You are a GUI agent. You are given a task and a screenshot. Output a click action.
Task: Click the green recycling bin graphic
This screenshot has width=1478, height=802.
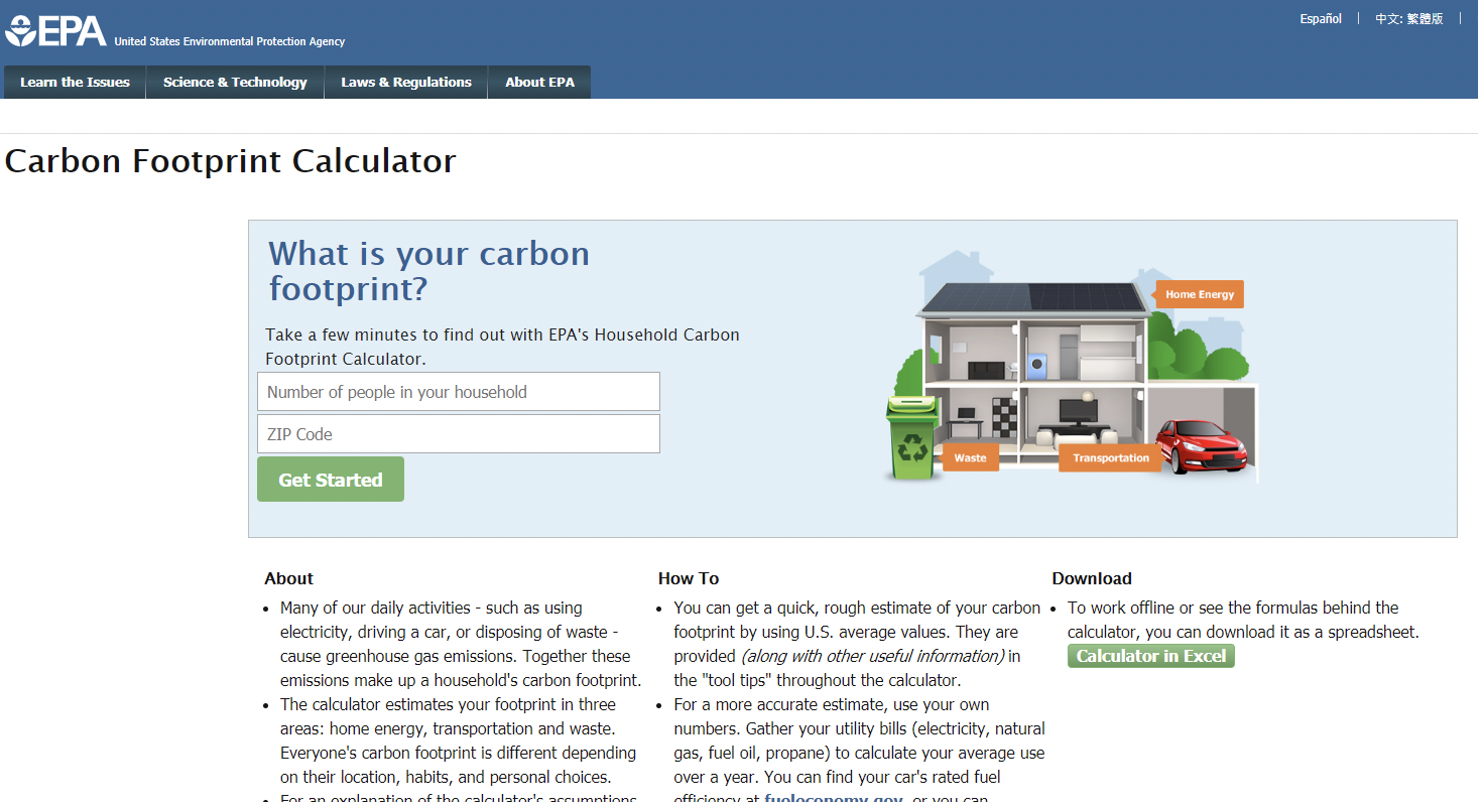tap(911, 437)
